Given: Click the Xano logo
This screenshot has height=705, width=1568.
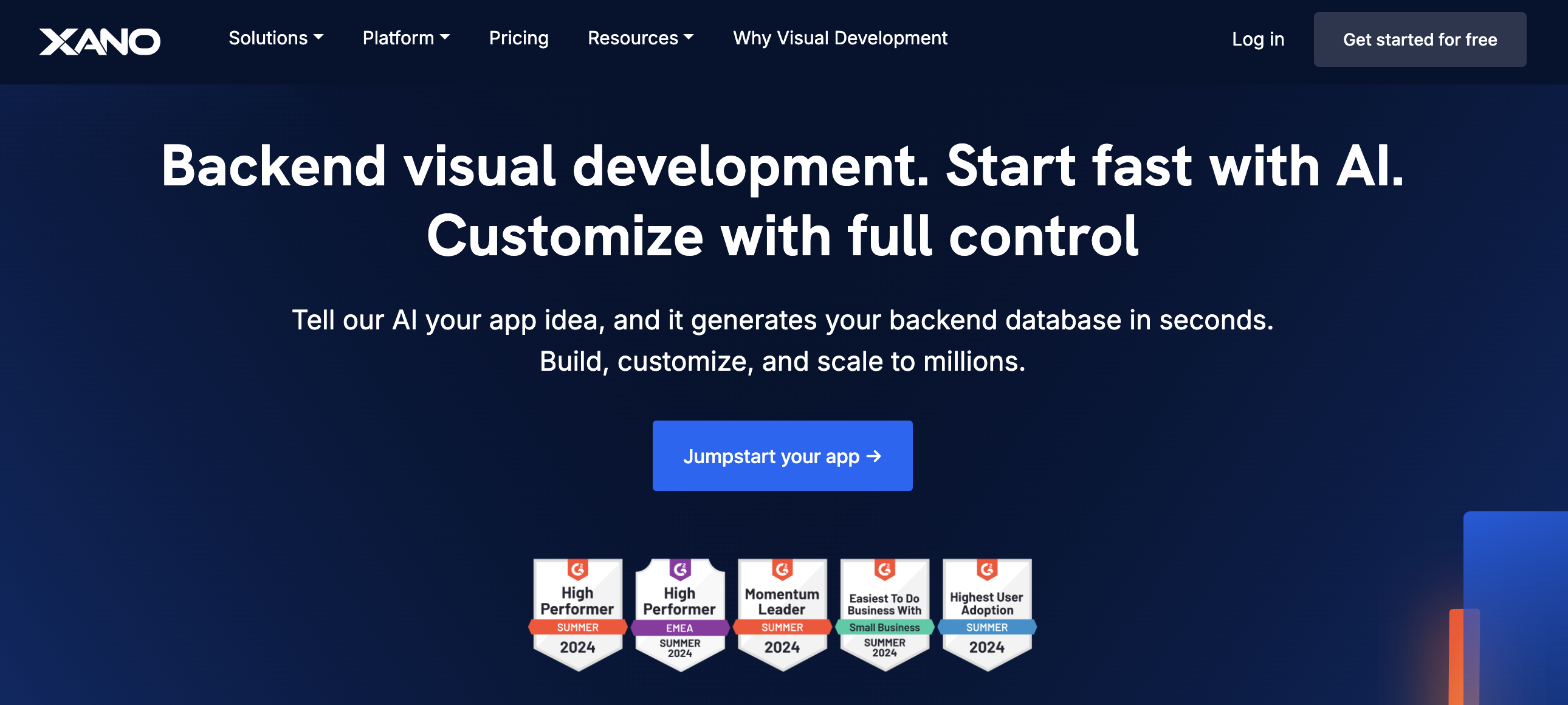Looking at the screenshot, I should 99,41.
